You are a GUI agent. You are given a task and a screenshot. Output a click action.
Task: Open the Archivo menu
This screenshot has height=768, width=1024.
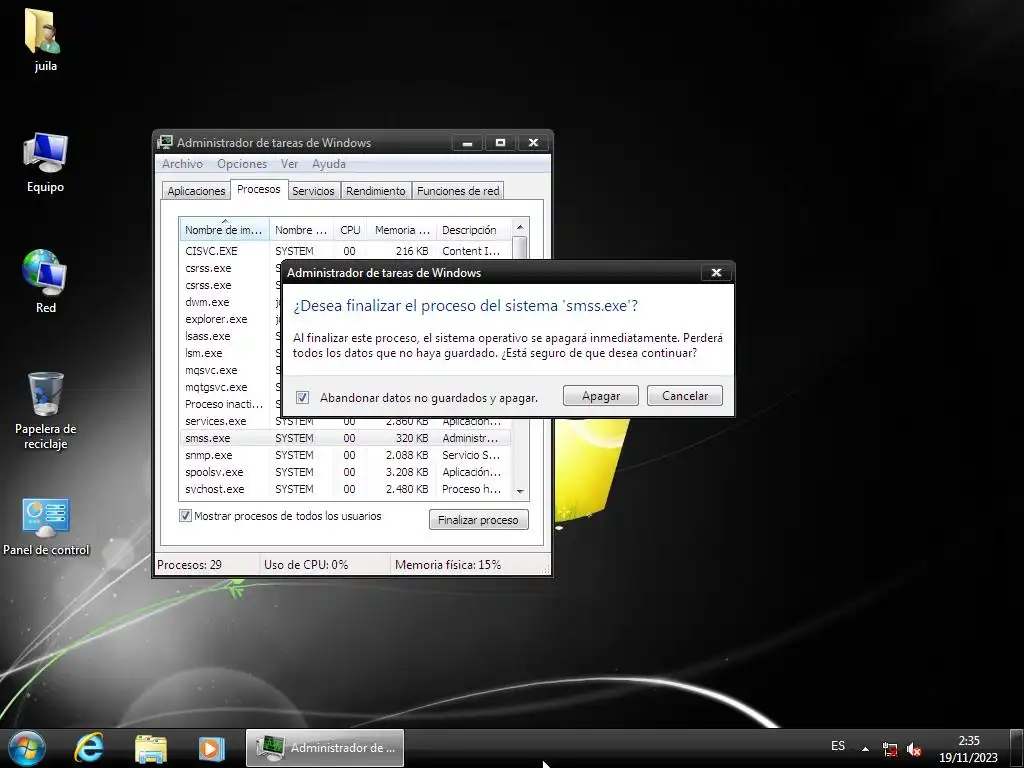pyautogui.click(x=182, y=164)
